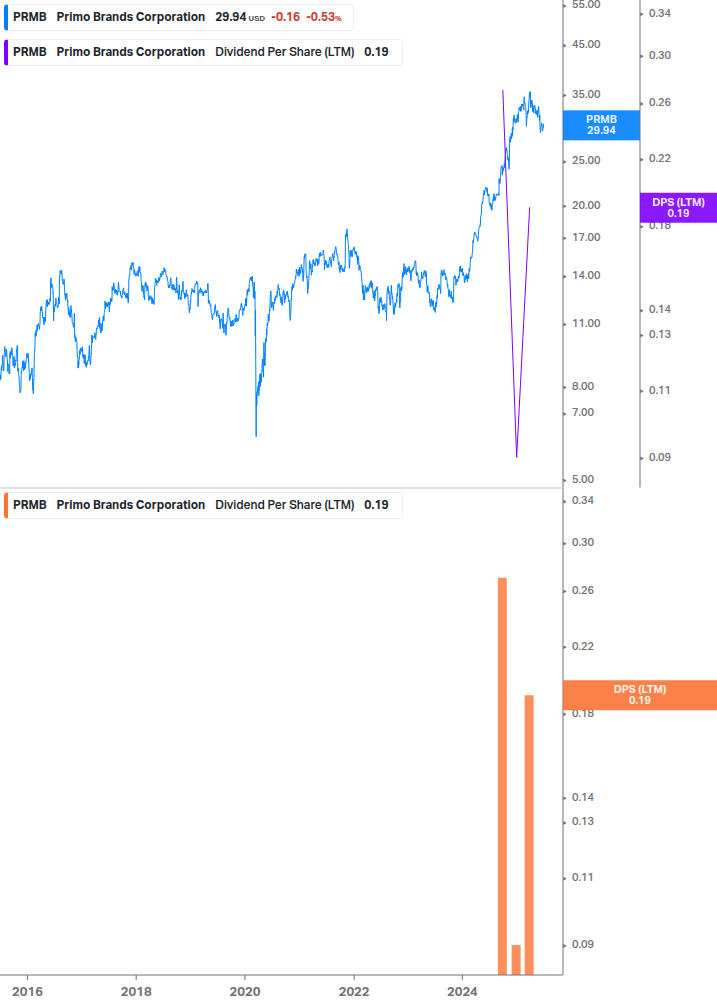The height and width of the screenshot is (1005, 717).
Task: Click the 20.00 price axis label
Action: 586,205
